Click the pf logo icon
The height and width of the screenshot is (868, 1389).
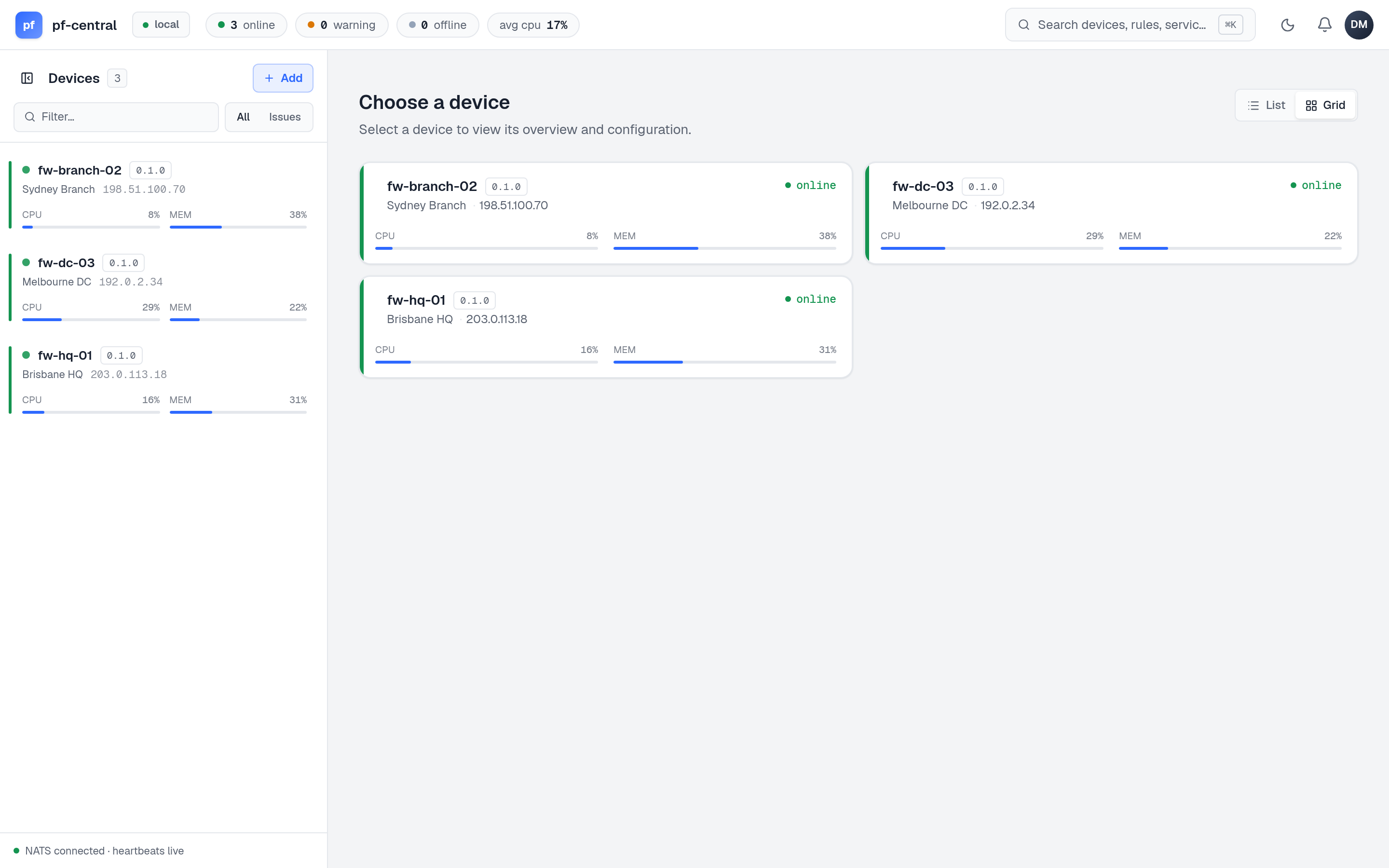click(29, 25)
